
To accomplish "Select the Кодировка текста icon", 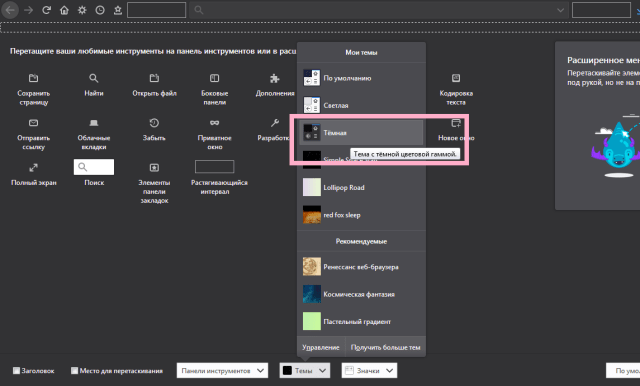I will 456,78.
